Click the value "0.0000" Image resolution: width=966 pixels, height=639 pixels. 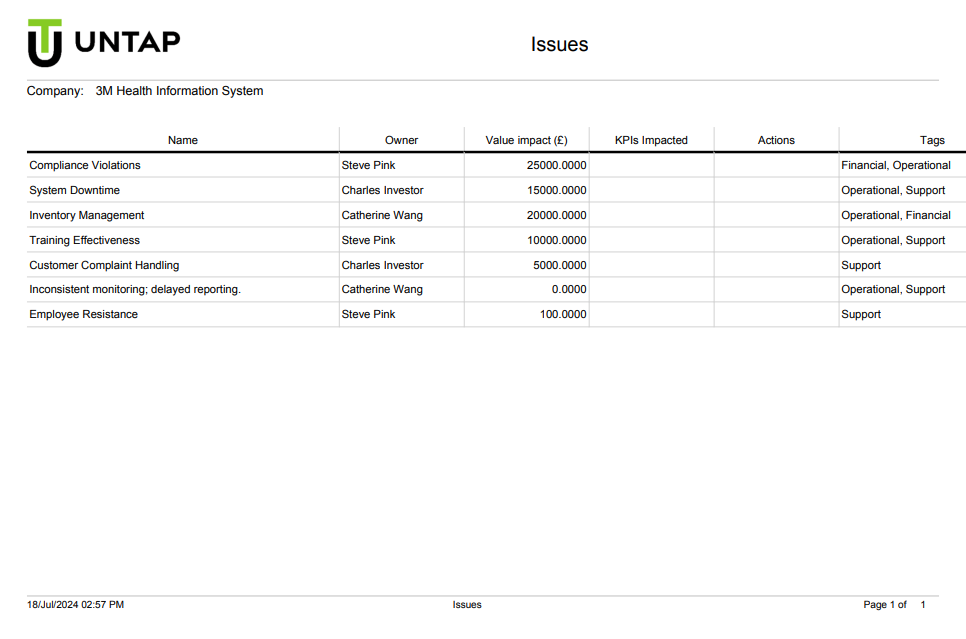[x=569, y=289]
